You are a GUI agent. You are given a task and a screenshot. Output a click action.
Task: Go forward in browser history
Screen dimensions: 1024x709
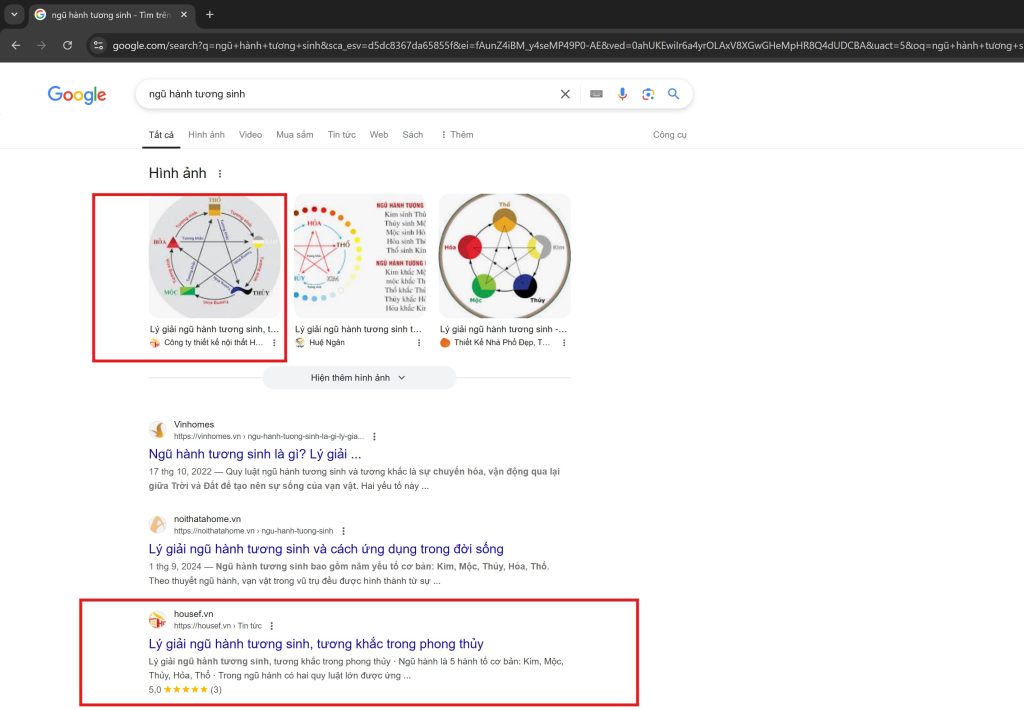pyautogui.click(x=41, y=45)
